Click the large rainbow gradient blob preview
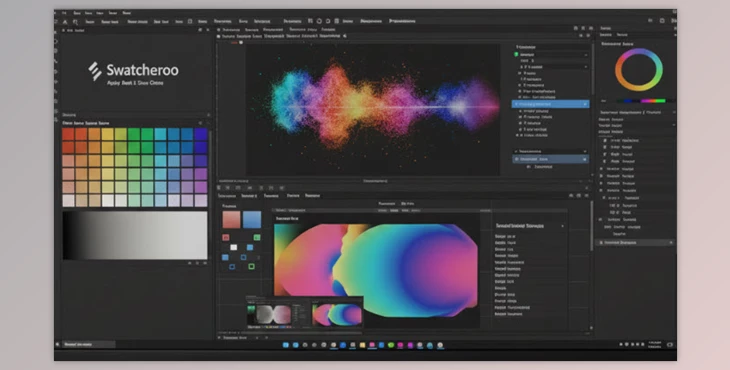Screen dimensions: 730x370 (376, 270)
